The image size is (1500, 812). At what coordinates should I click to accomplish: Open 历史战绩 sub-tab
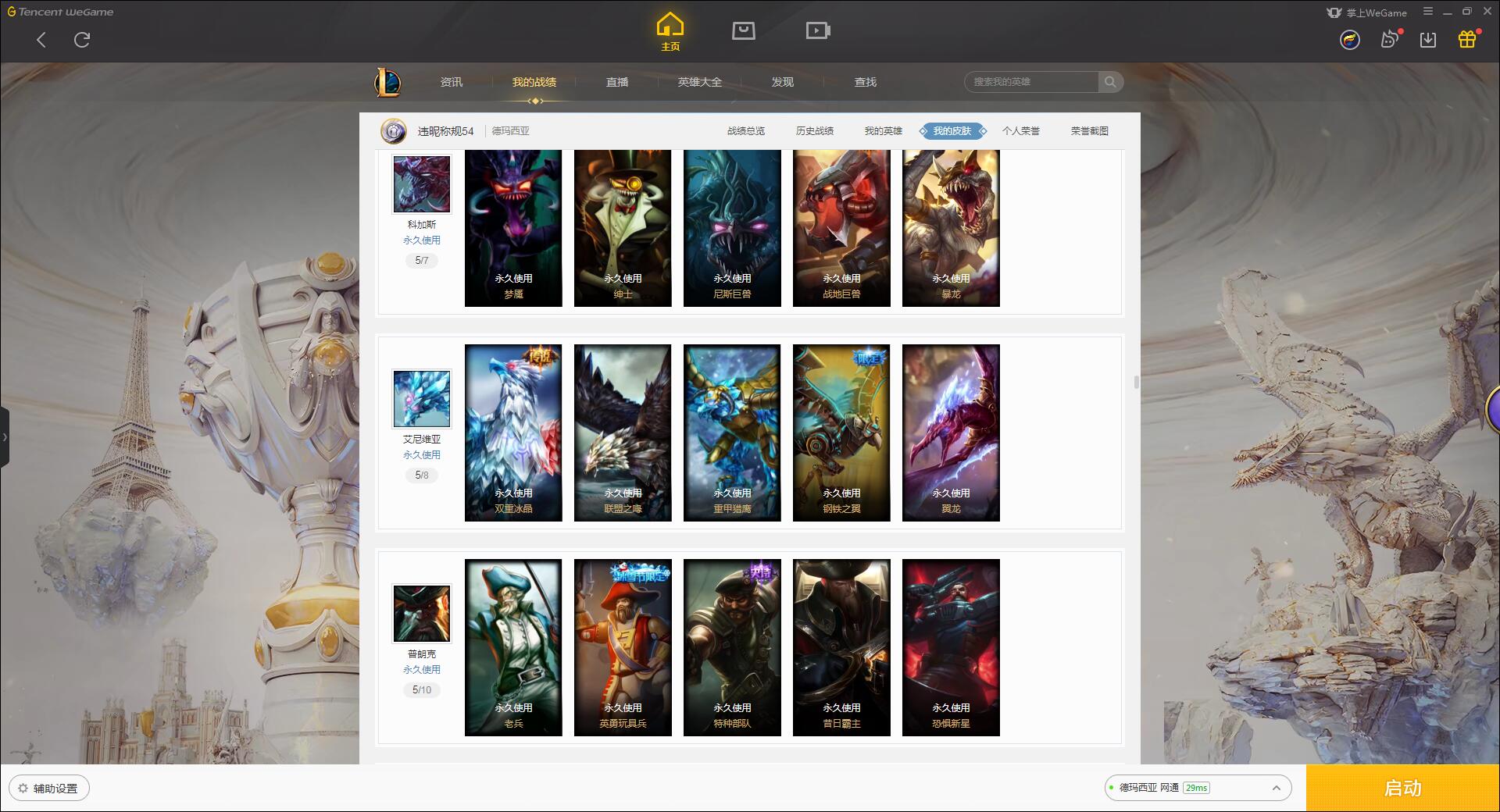tap(815, 131)
